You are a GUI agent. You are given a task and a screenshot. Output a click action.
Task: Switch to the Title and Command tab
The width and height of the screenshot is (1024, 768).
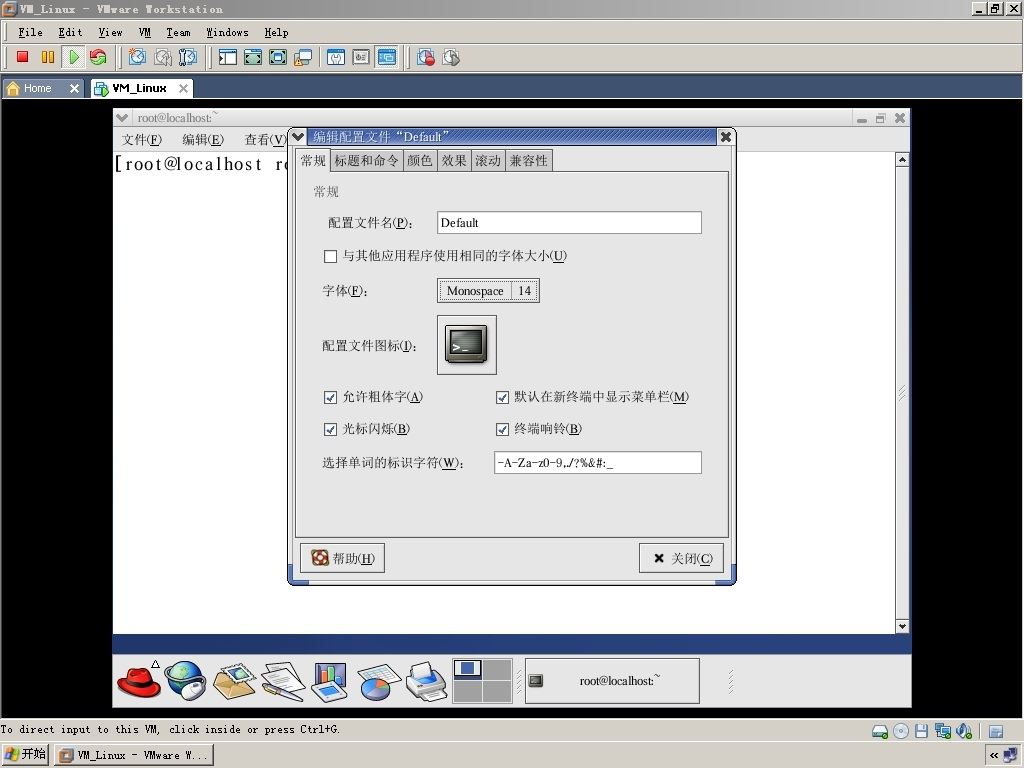(366, 161)
